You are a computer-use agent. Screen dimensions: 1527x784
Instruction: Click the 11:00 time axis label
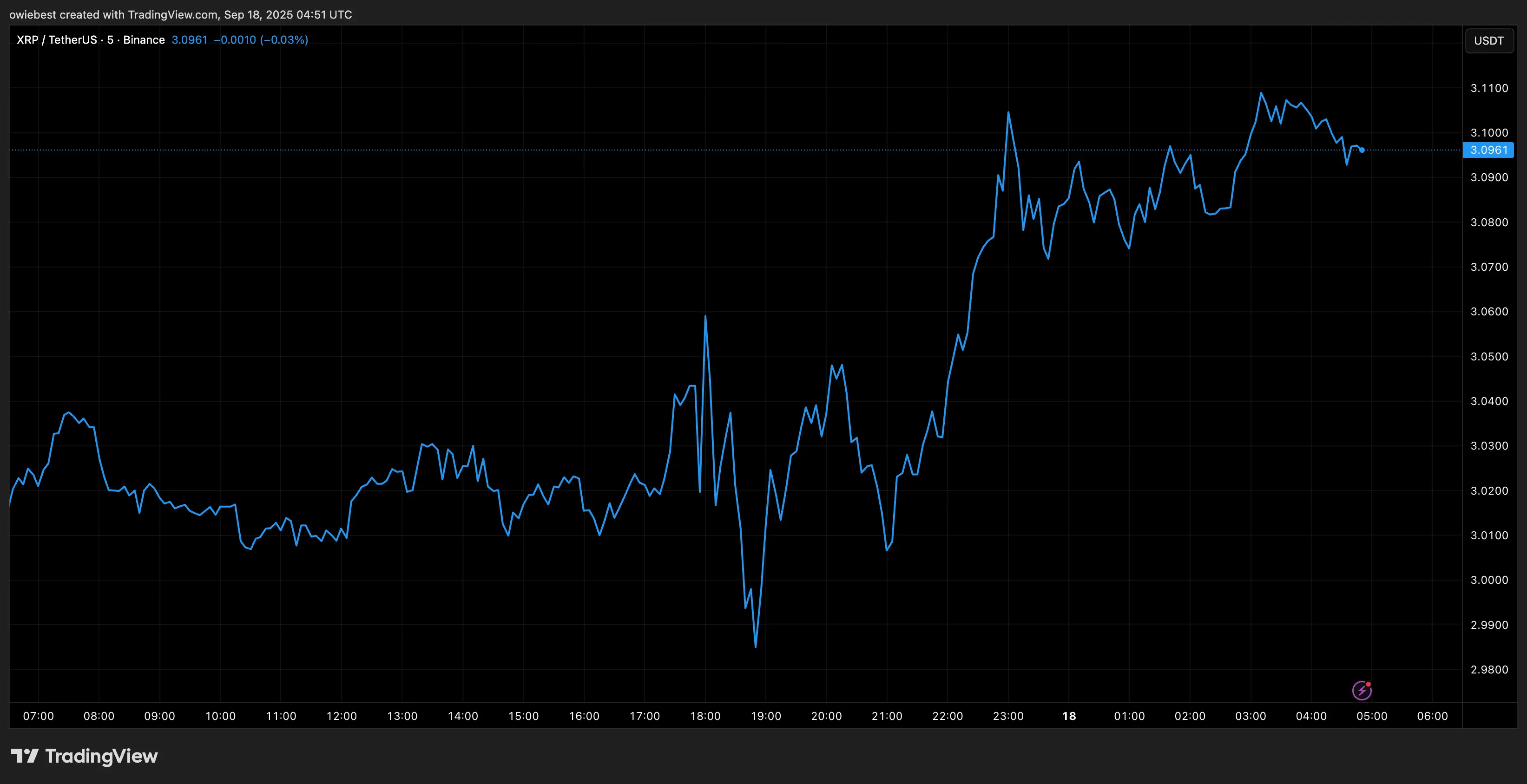pos(281,716)
